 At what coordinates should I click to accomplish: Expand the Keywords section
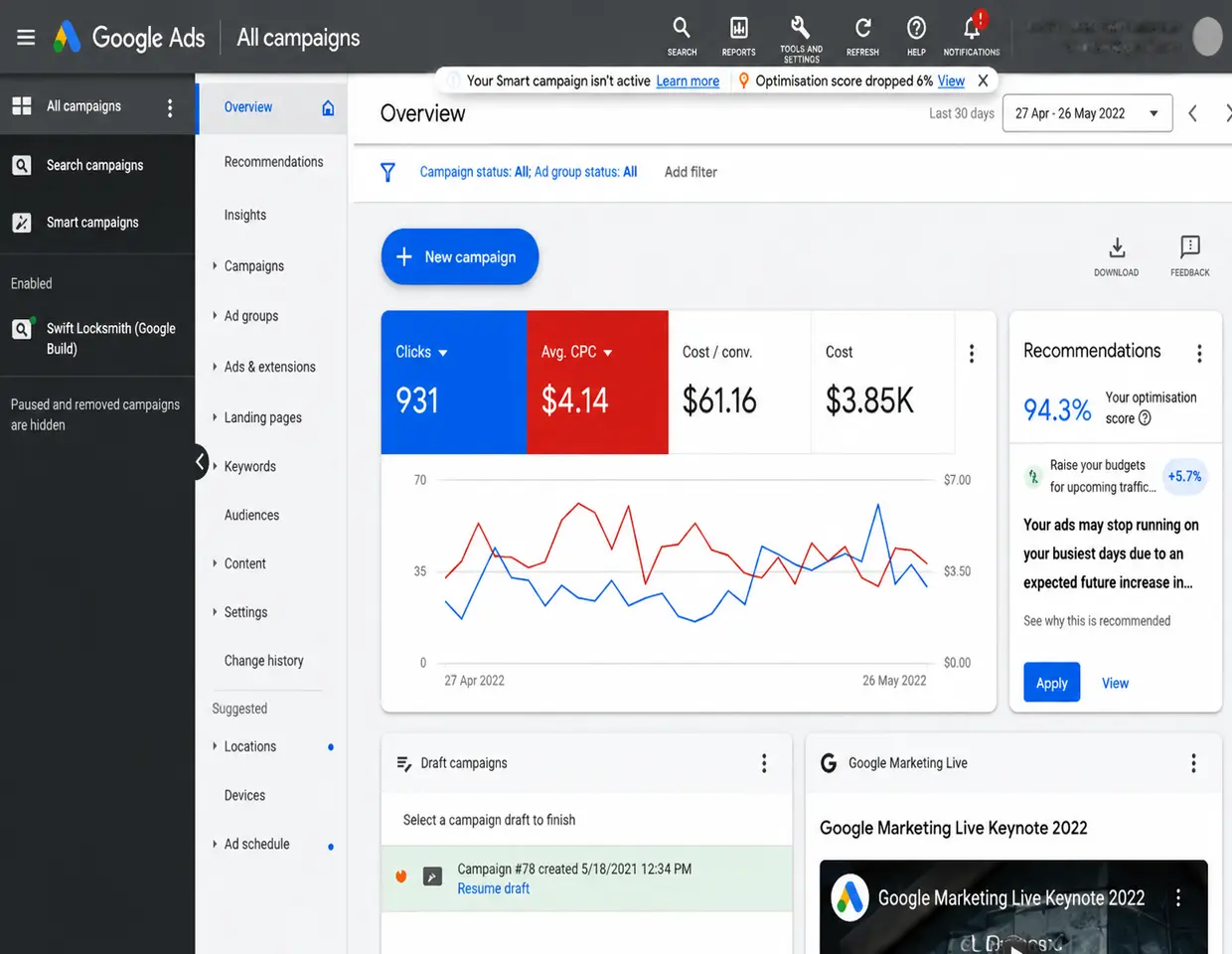pos(215,466)
